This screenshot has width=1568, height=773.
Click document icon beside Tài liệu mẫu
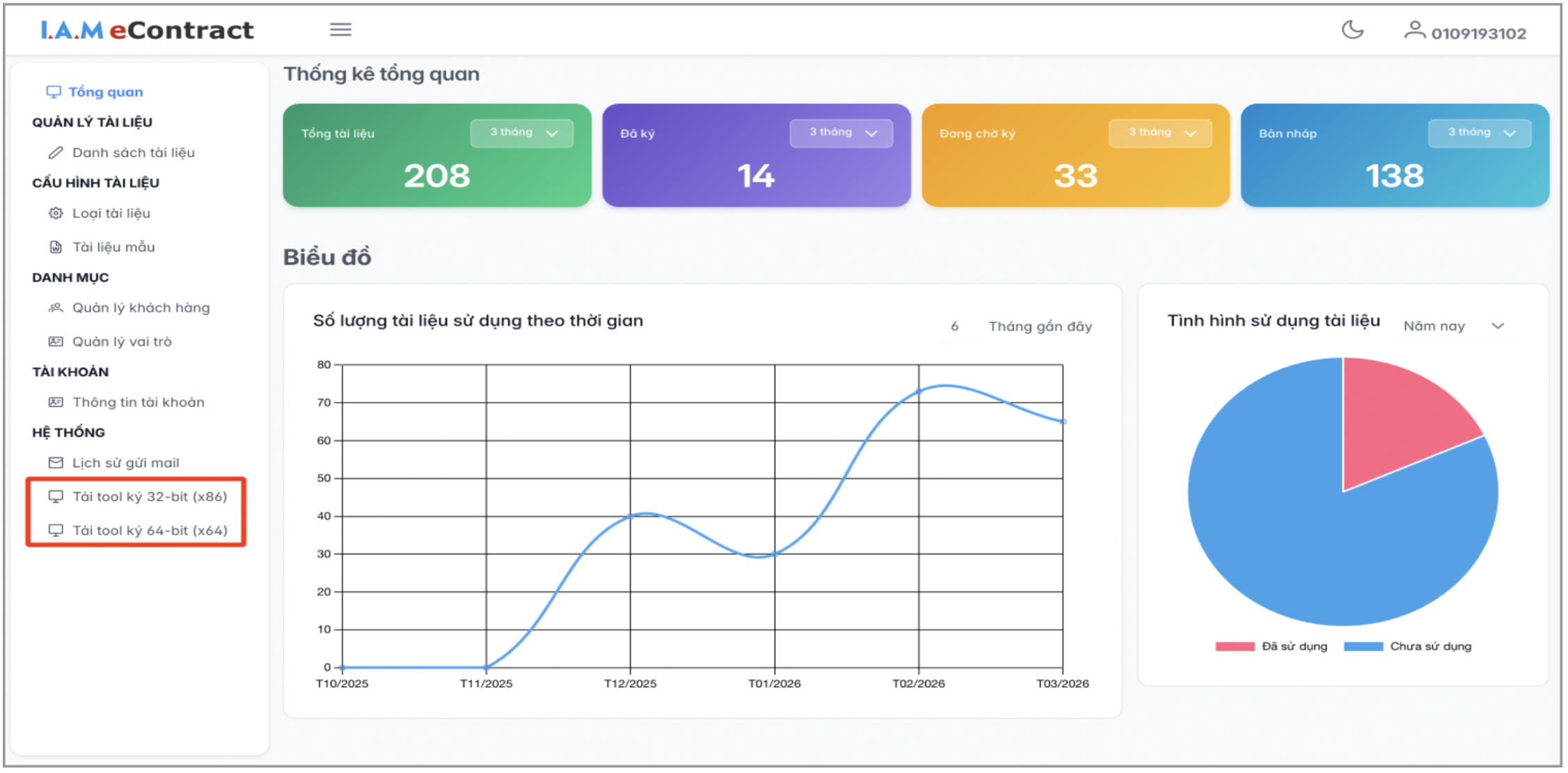click(x=56, y=247)
